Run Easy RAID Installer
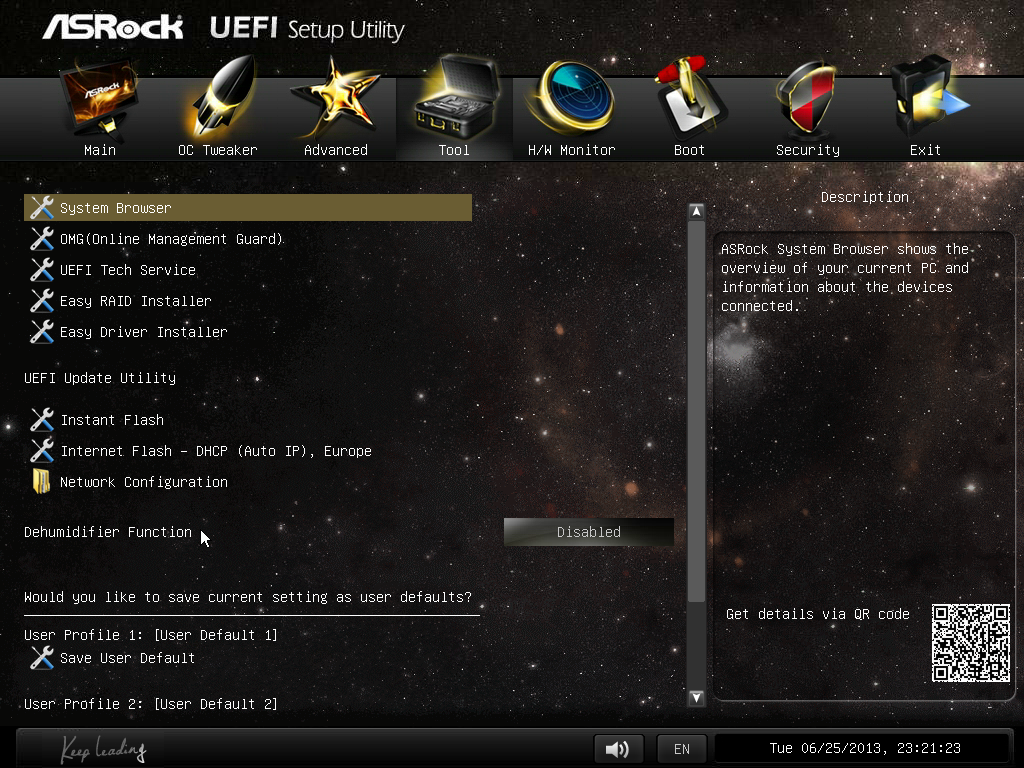Screen dimensions: 1024x768 [x=136, y=301]
